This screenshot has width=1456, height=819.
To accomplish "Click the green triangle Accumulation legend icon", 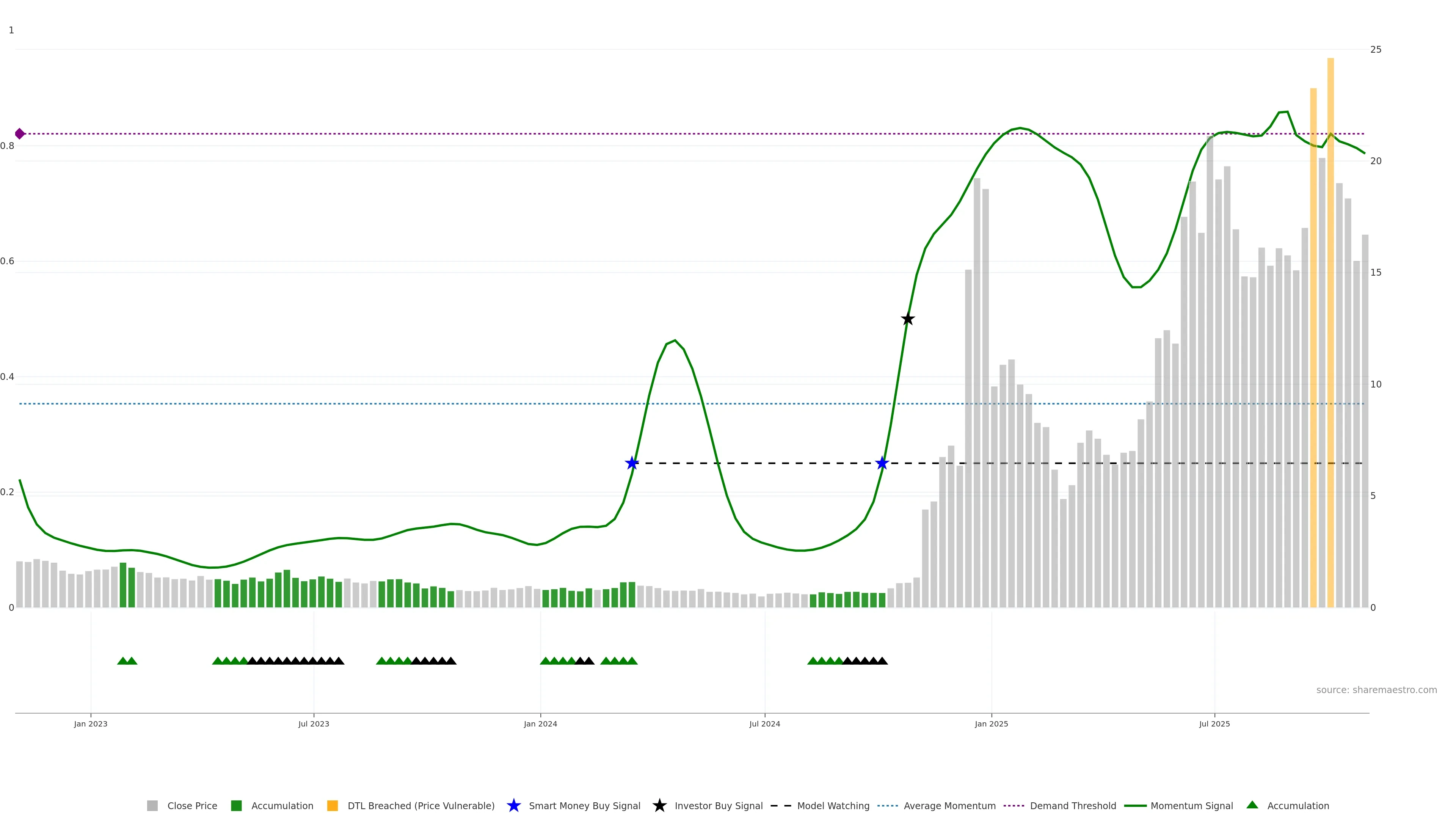I will [x=1252, y=805].
